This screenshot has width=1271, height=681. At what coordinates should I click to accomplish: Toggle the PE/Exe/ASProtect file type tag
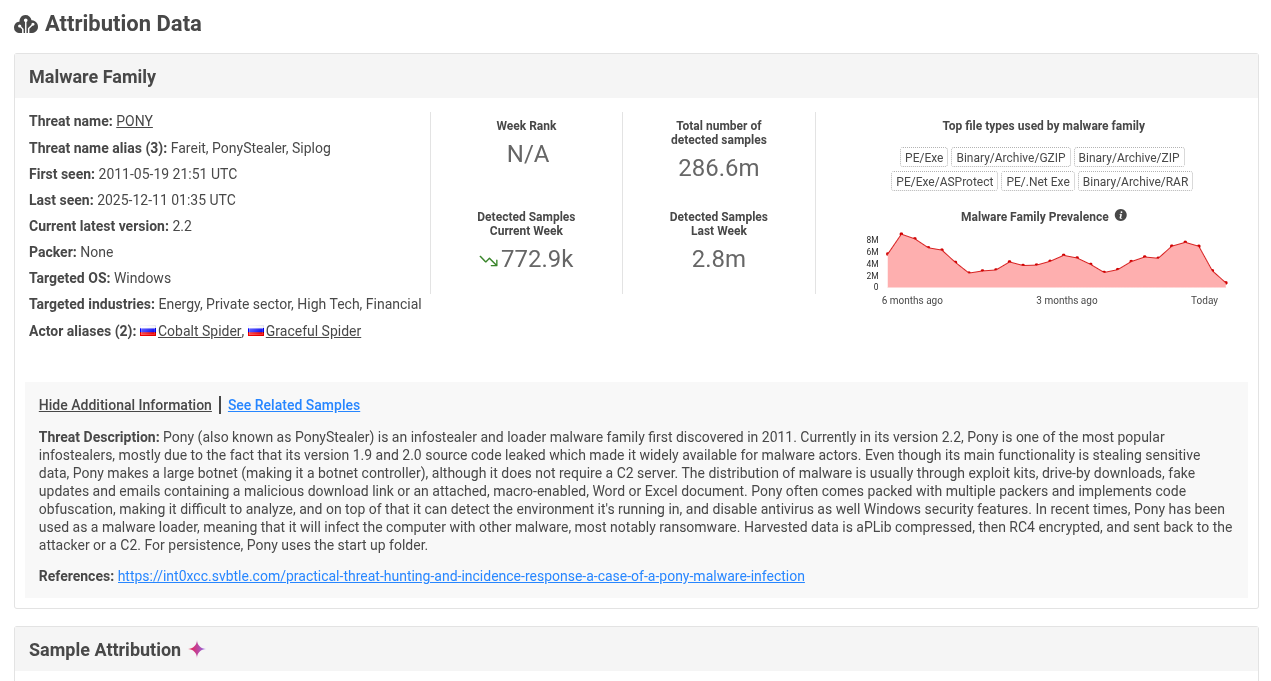point(943,181)
